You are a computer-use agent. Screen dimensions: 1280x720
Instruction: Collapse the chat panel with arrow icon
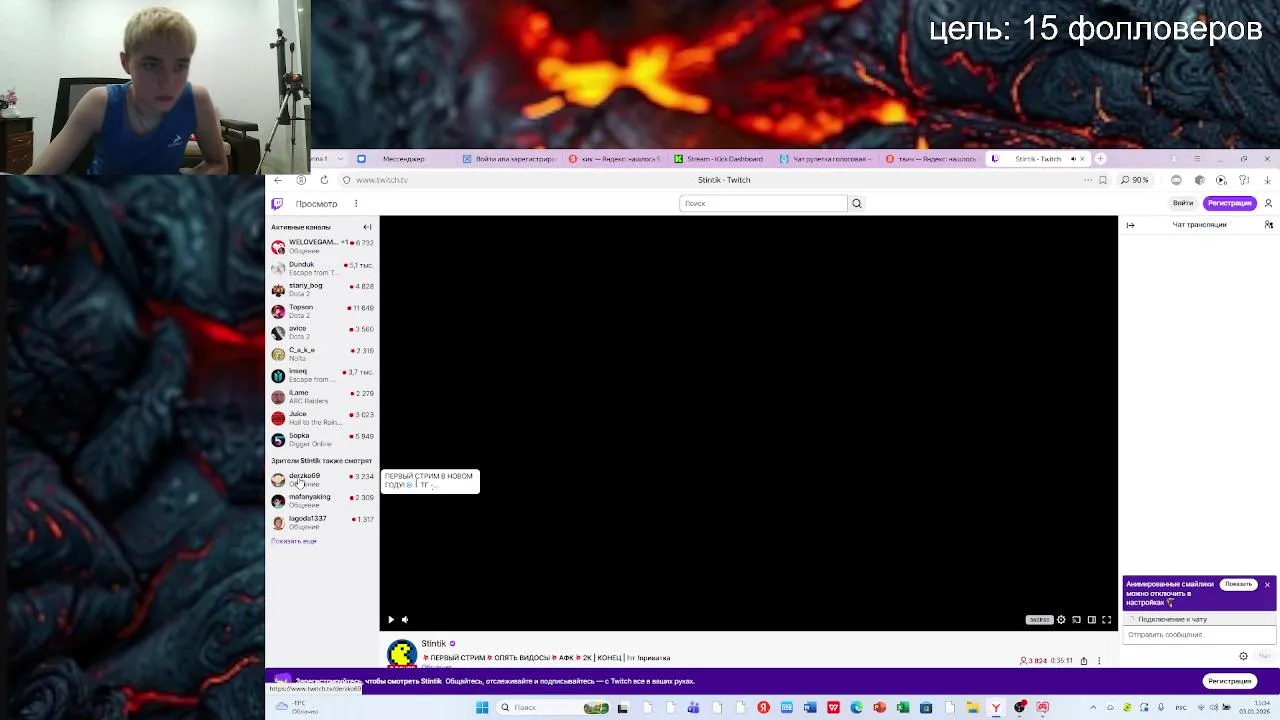(x=1130, y=225)
